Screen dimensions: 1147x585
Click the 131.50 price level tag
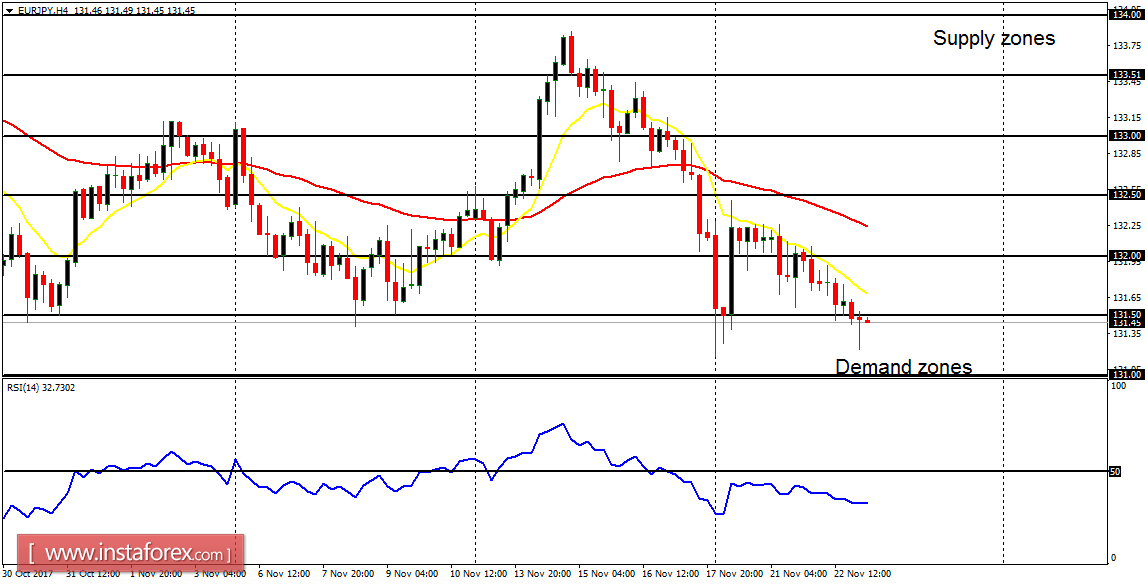coord(1127,314)
